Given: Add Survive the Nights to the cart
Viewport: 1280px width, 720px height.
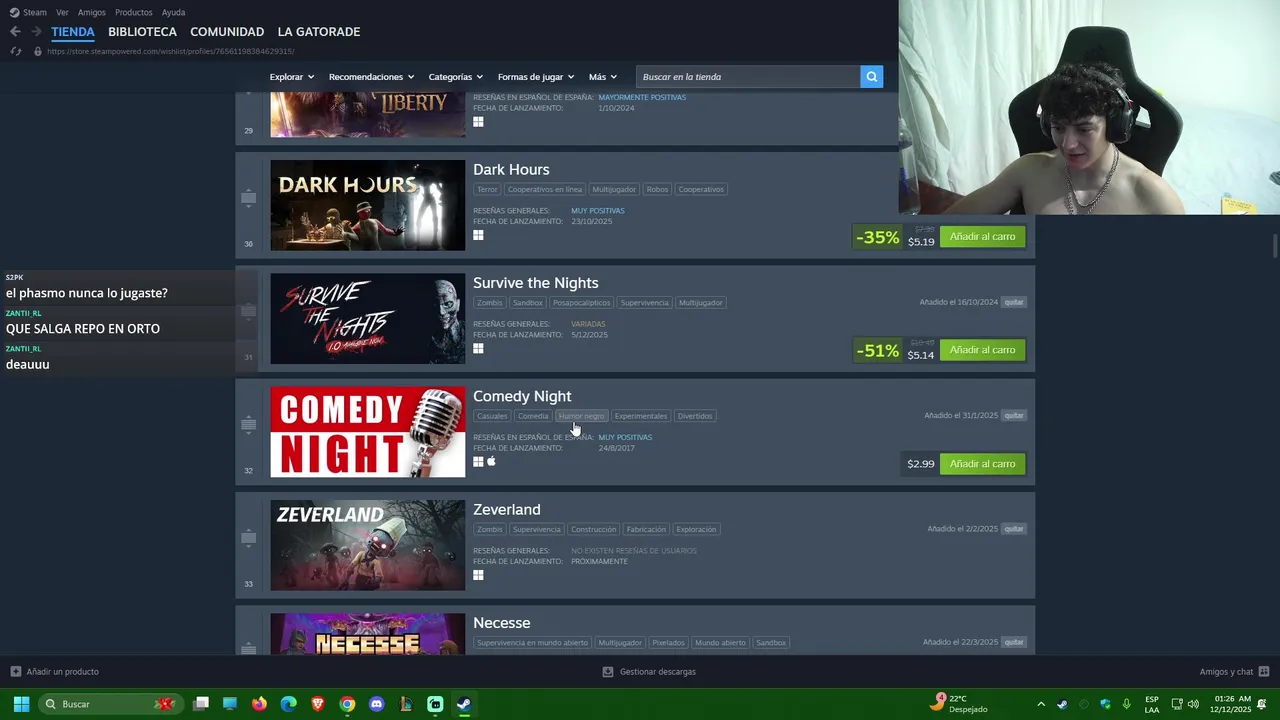Looking at the screenshot, I should [982, 350].
